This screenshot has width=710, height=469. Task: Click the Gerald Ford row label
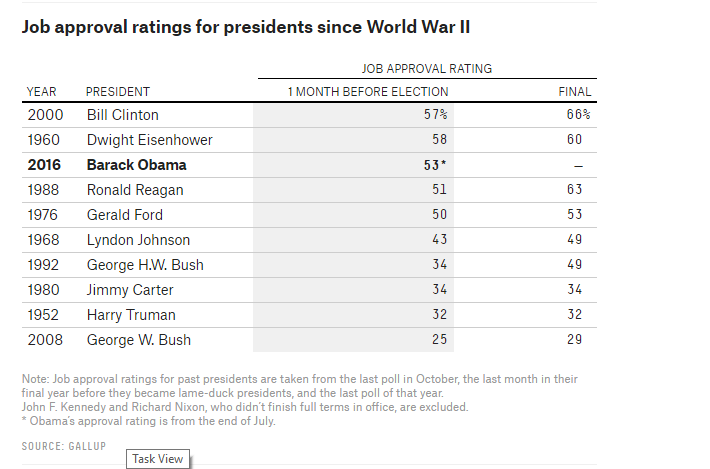tap(124, 215)
